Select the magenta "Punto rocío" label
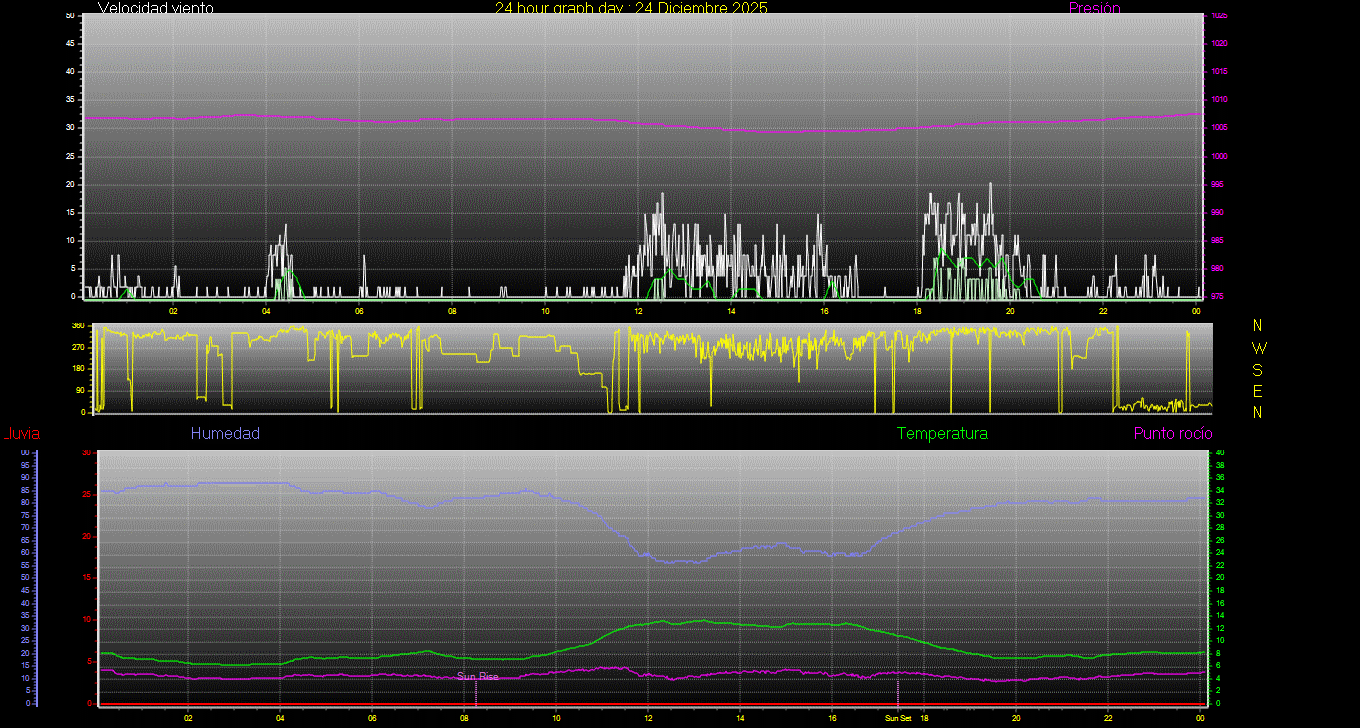 [x=1172, y=434]
